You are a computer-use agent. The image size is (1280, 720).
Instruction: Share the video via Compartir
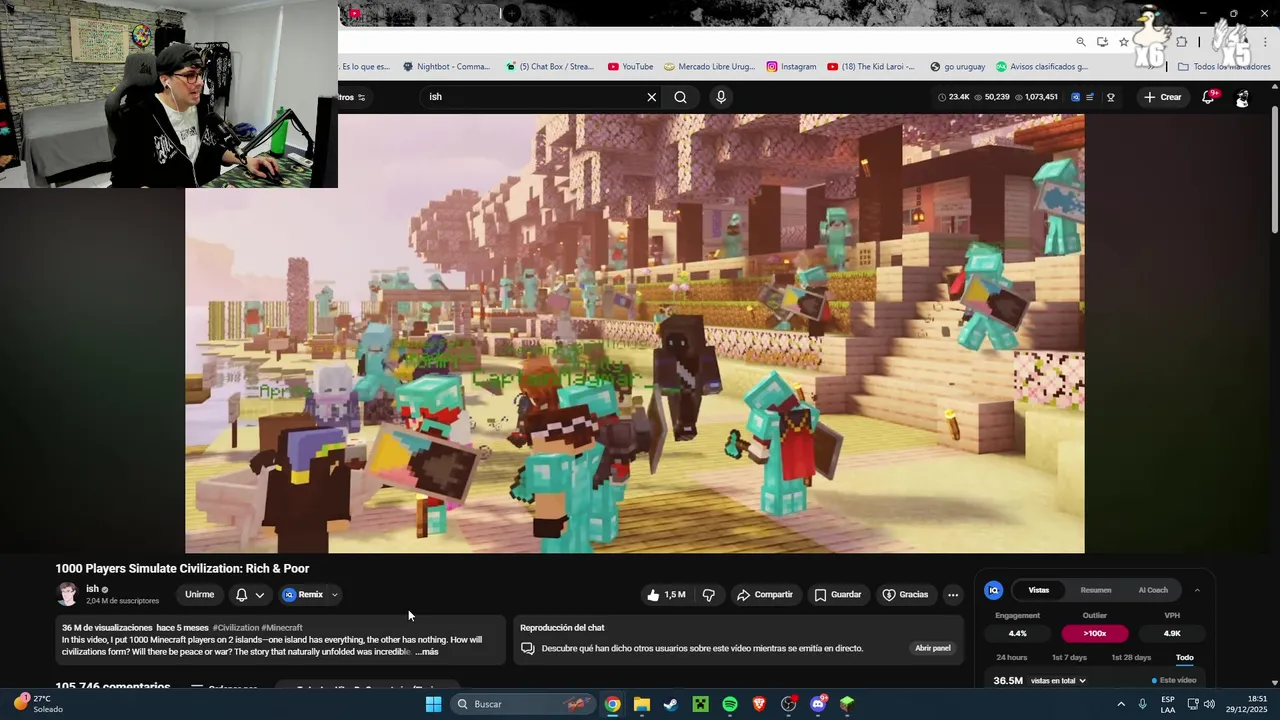tap(765, 595)
